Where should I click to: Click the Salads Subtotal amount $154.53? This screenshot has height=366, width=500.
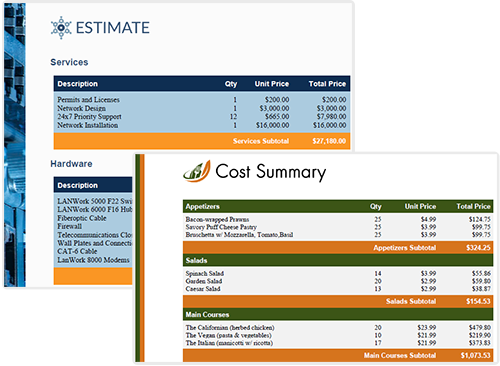click(x=478, y=301)
